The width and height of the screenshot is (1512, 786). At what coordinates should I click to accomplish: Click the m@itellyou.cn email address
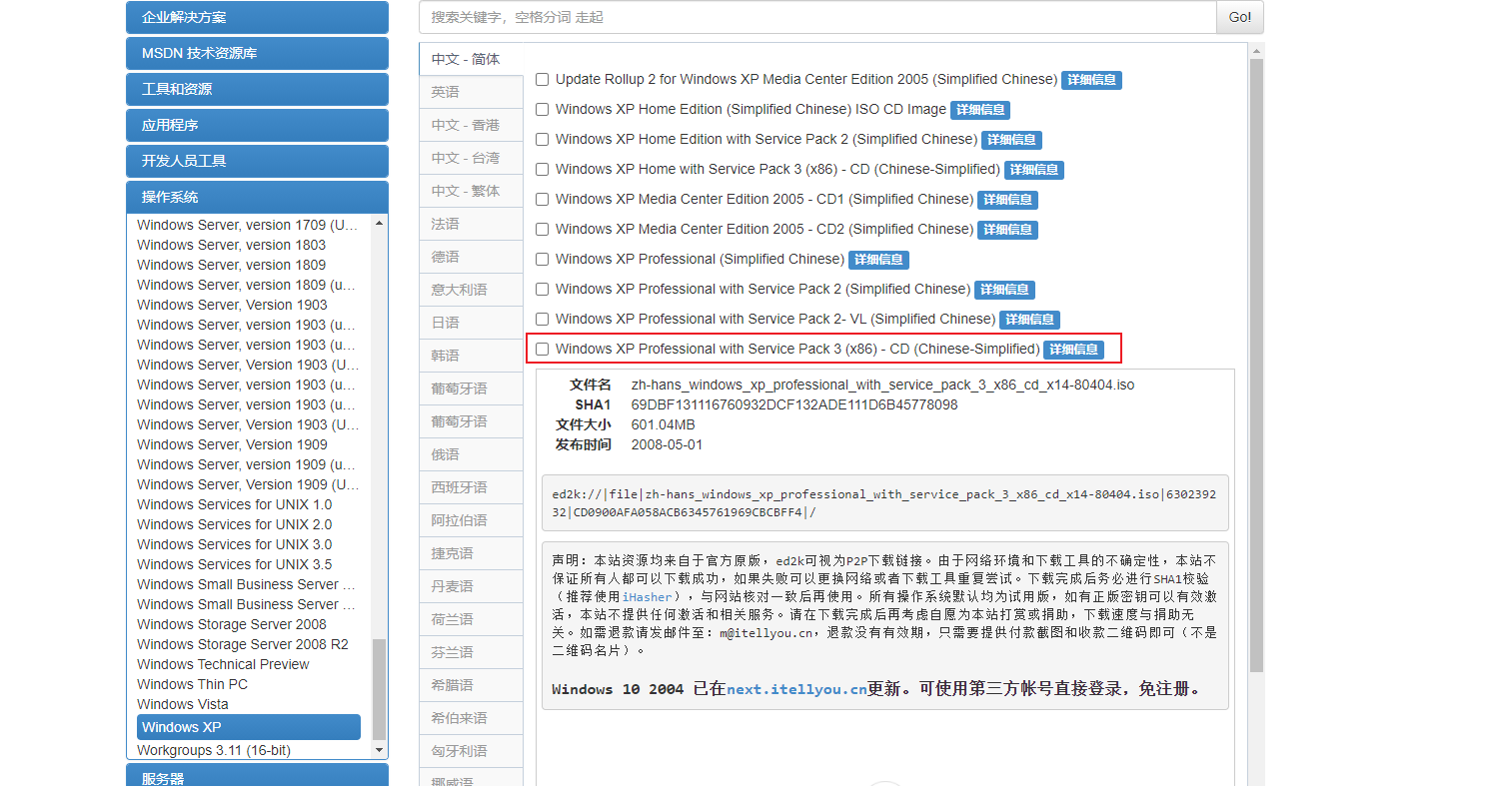(x=766, y=633)
